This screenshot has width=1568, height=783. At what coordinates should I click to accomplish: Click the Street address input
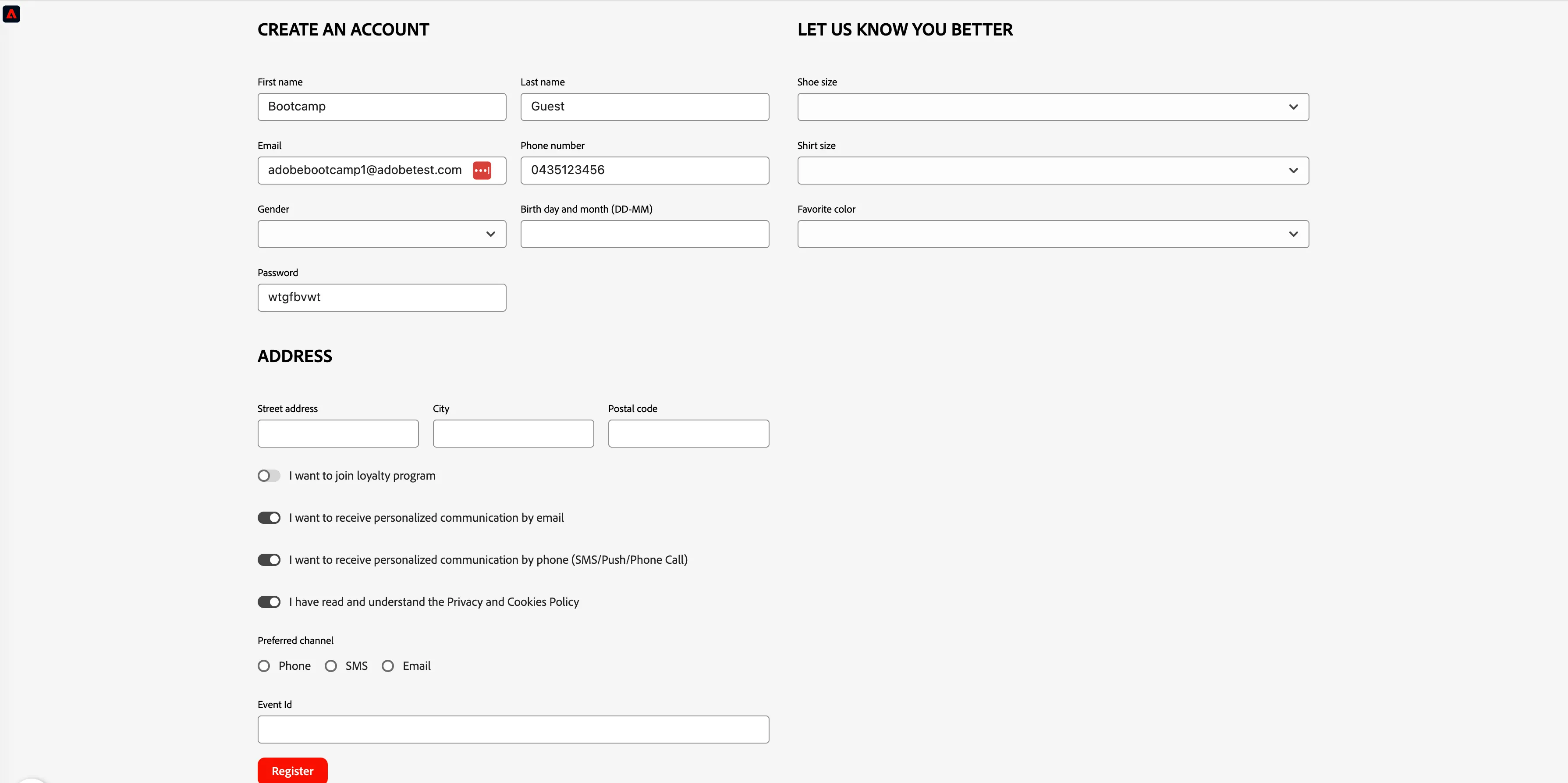coord(338,434)
